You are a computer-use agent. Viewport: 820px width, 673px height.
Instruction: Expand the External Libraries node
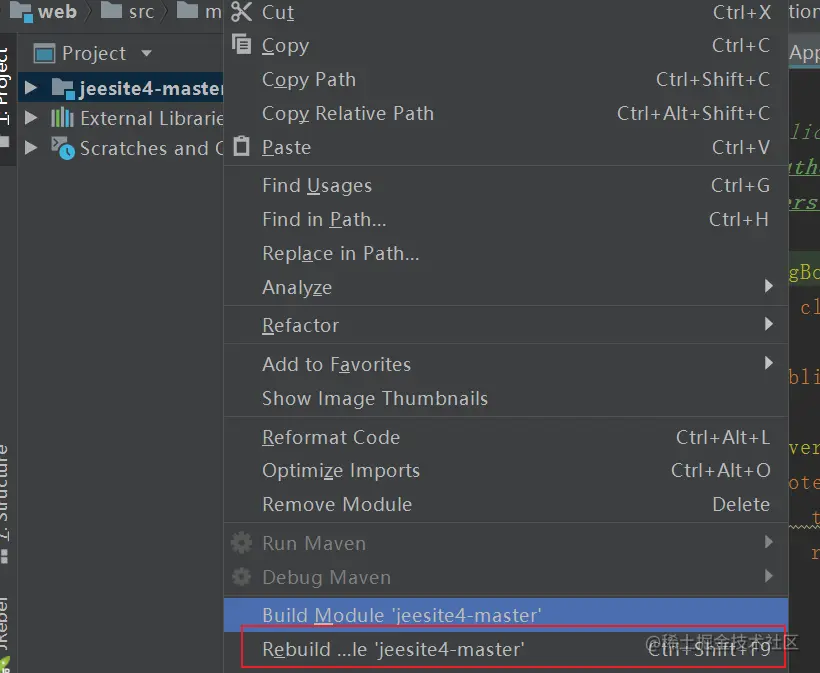(x=31, y=118)
